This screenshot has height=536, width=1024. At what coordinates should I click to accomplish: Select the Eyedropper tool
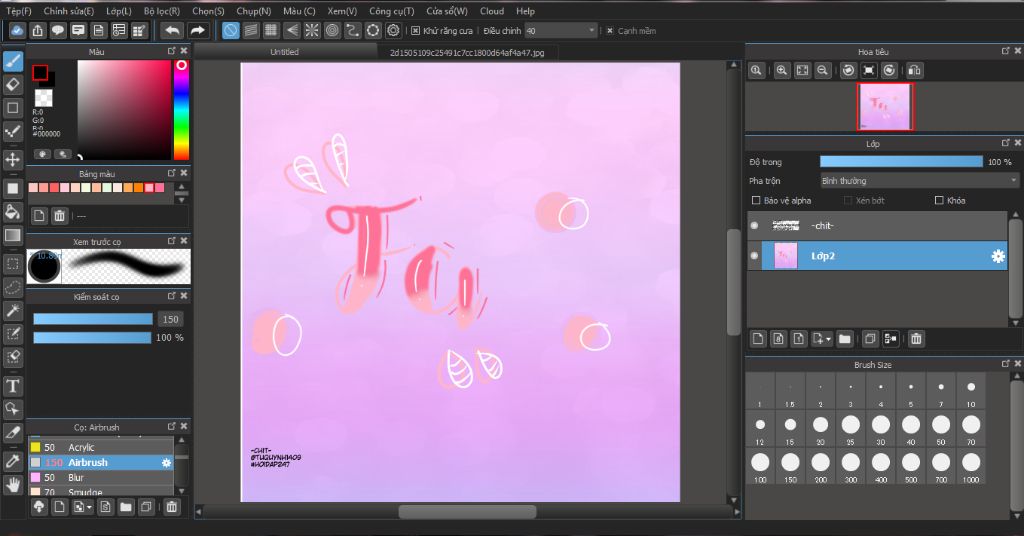tap(12, 461)
